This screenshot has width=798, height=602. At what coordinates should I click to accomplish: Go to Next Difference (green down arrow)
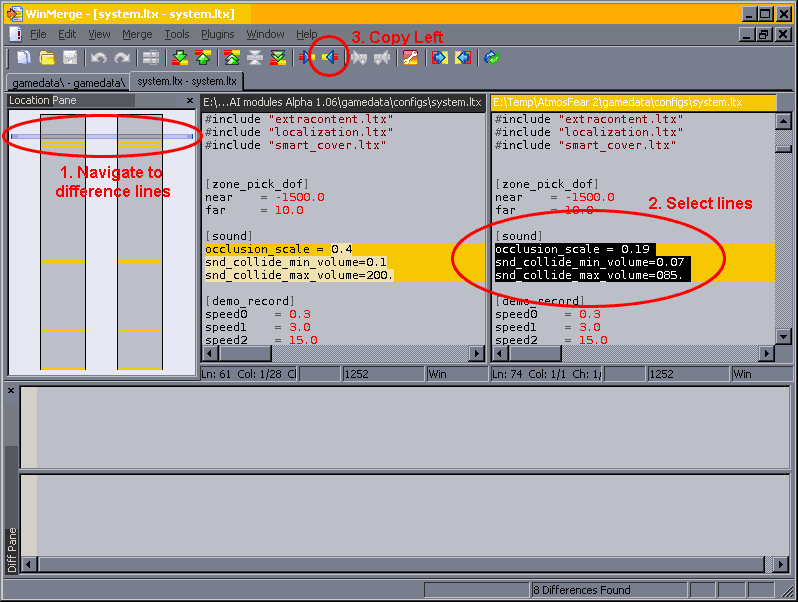[x=180, y=58]
